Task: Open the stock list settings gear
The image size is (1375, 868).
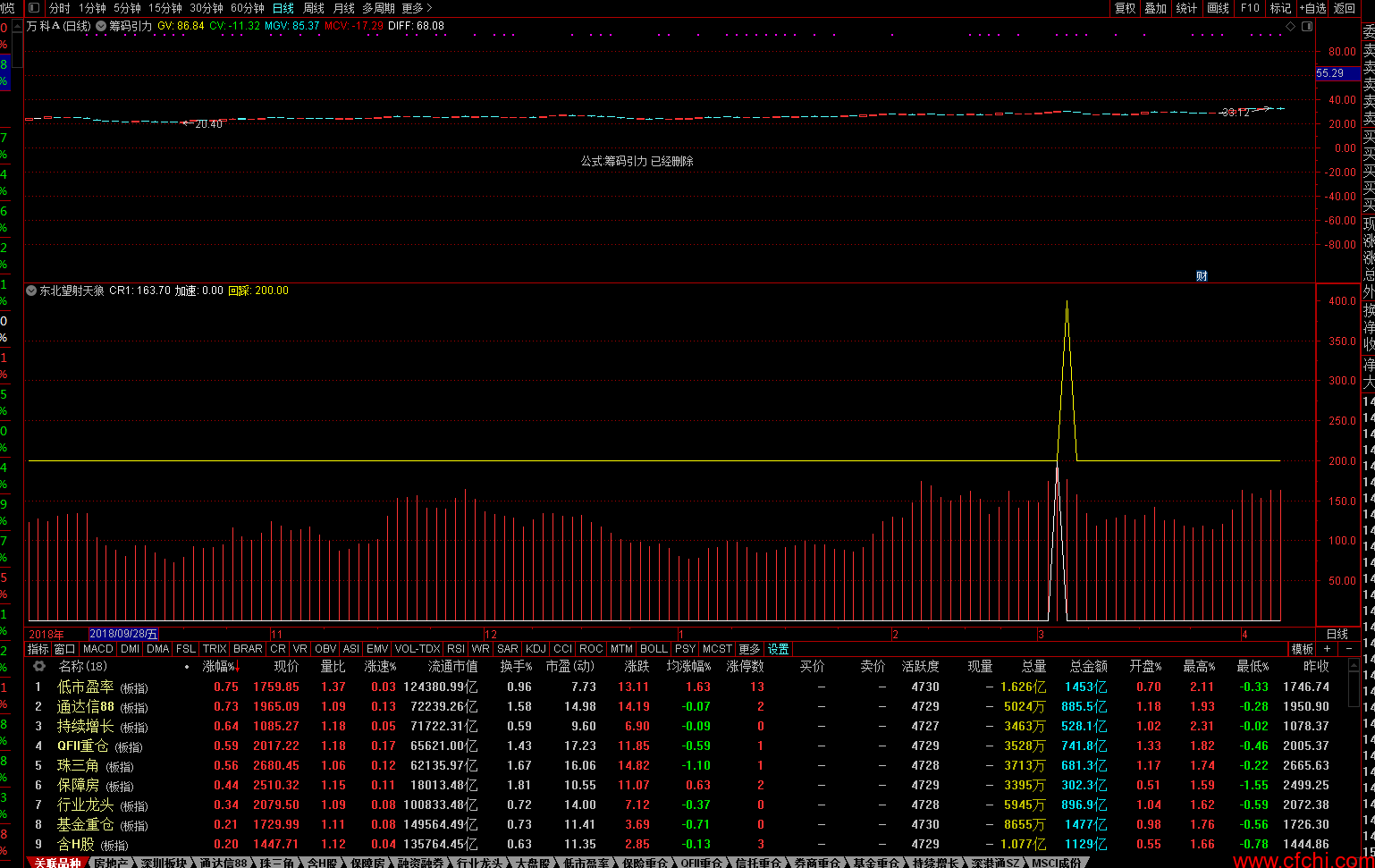Action: tap(39, 666)
